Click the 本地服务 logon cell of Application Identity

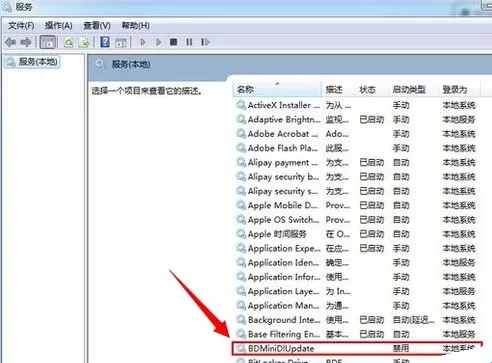coord(459,263)
